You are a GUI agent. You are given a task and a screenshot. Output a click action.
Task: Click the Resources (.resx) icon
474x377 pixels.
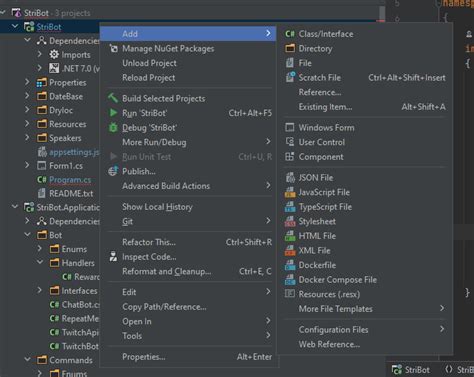(x=290, y=294)
